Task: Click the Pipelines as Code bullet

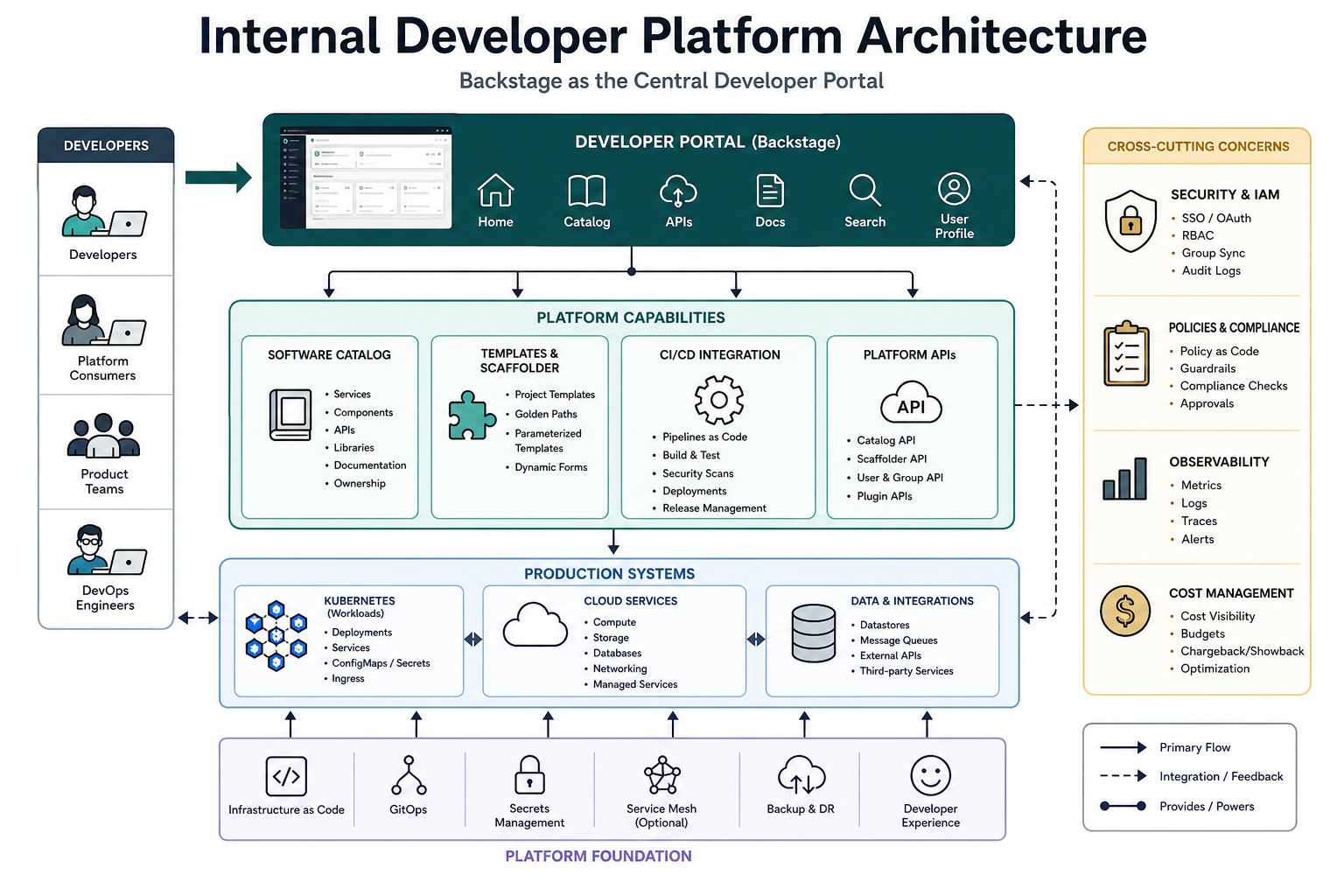Action: (x=699, y=437)
